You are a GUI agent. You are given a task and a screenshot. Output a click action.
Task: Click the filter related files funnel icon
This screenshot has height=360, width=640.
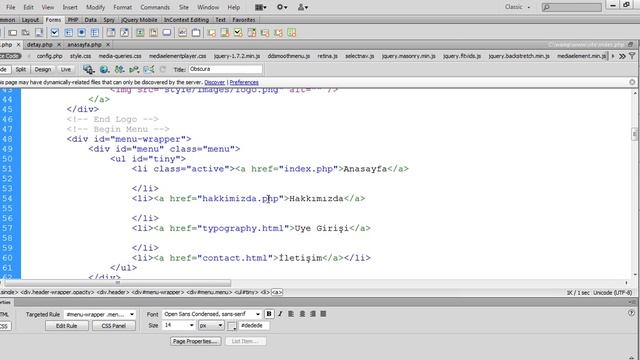[632, 56]
